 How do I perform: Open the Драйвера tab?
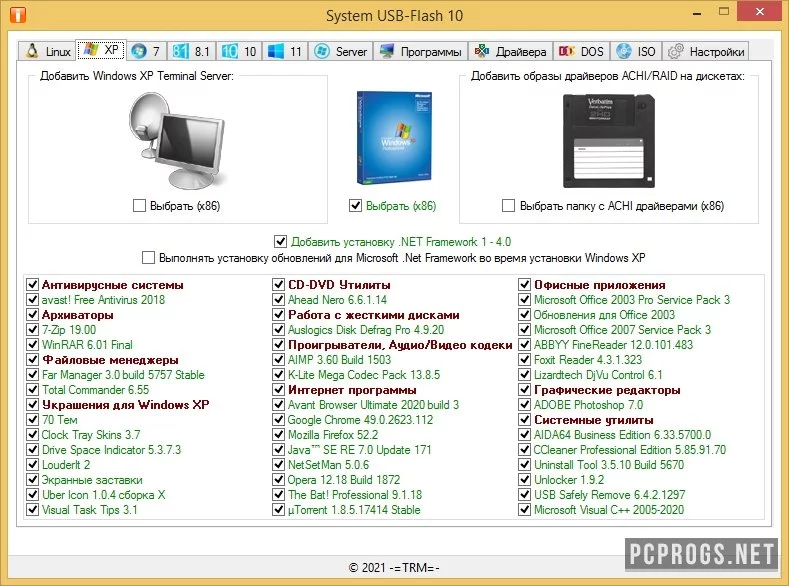pos(511,51)
